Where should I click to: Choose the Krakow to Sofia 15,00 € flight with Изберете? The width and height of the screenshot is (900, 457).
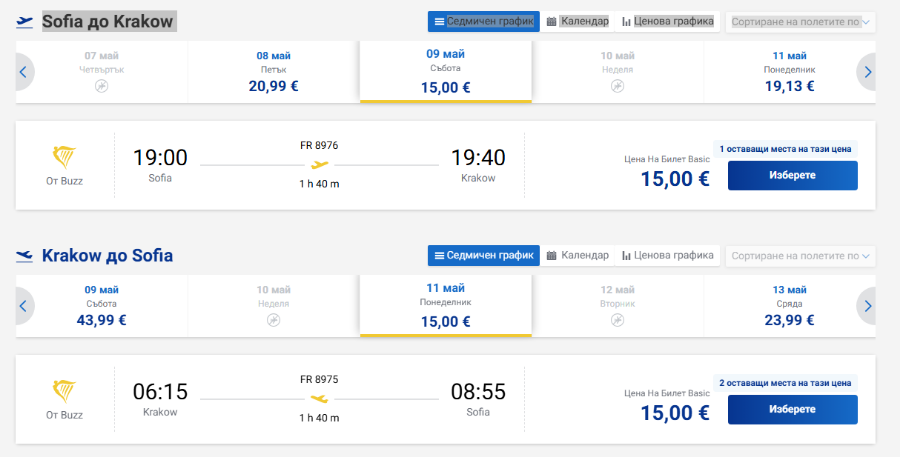pyautogui.click(x=793, y=409)
